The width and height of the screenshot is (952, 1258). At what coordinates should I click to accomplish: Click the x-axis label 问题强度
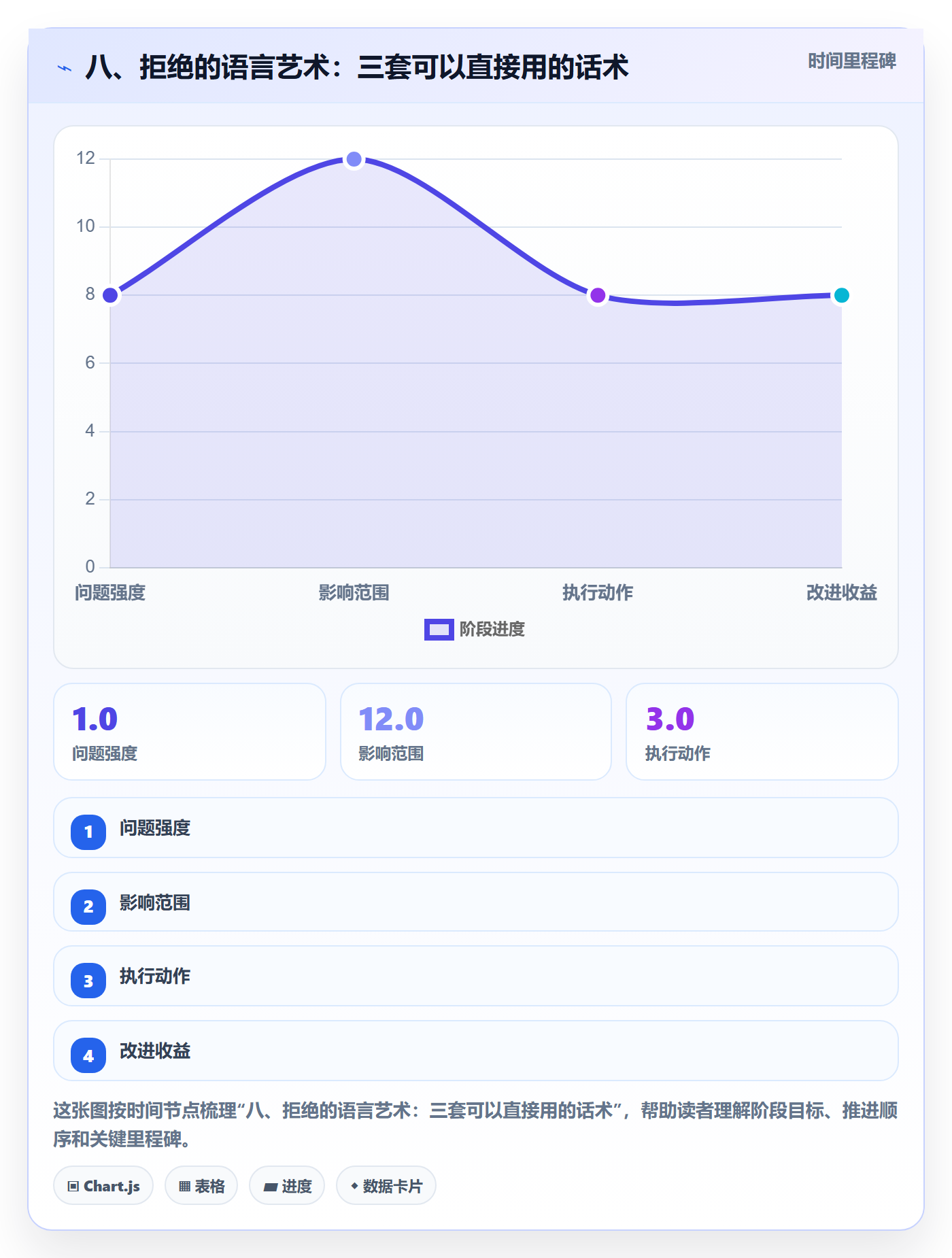[110, 593]
